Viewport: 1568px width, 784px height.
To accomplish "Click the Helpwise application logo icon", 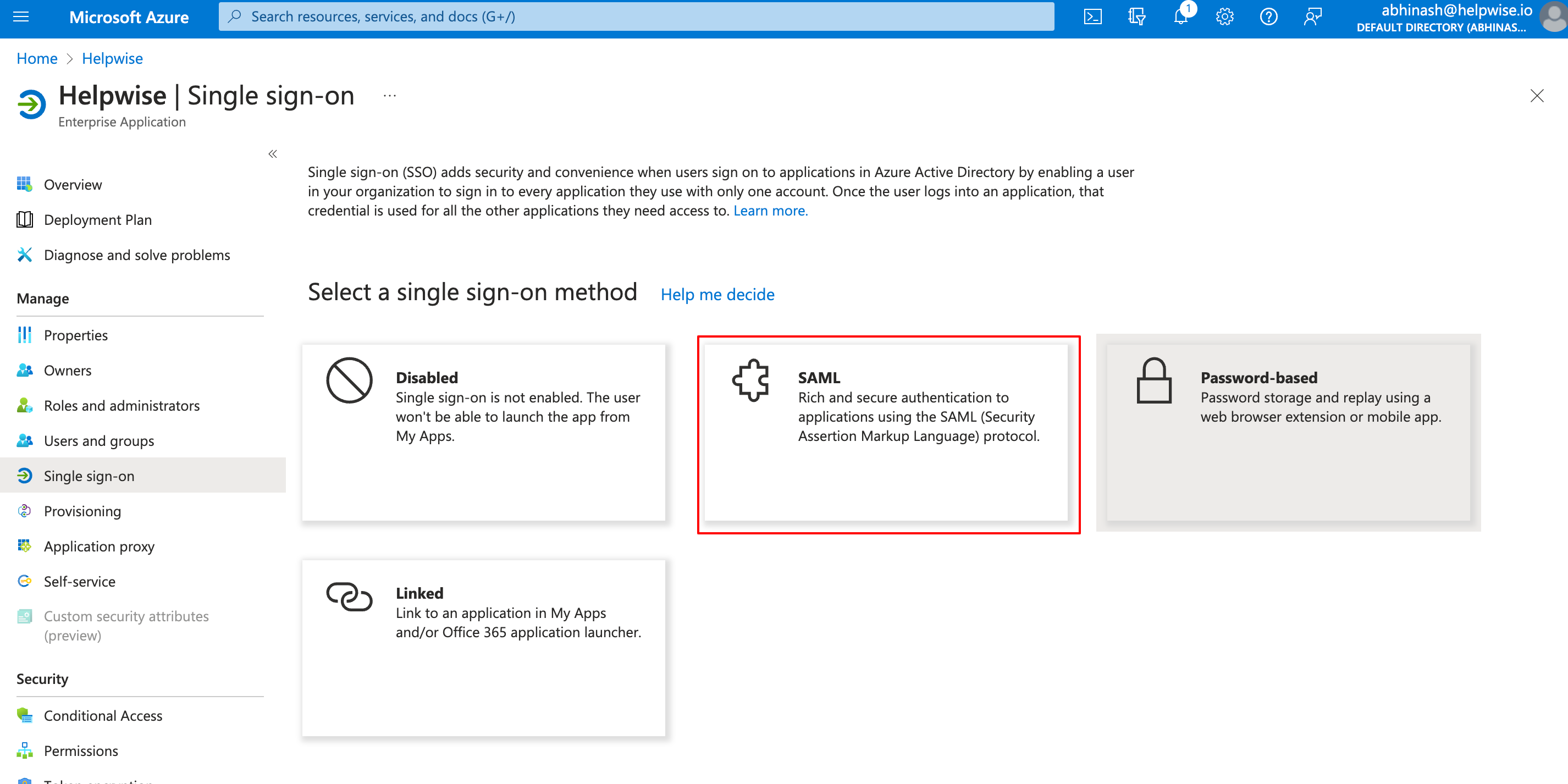I will [x=32, y=104].
